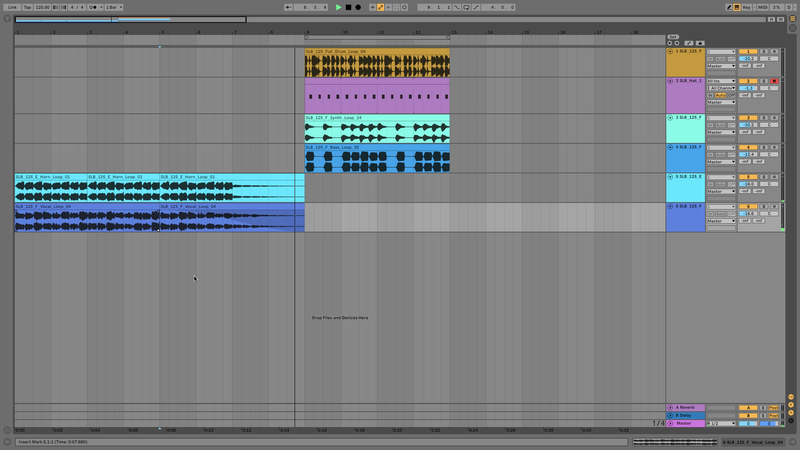Toggle MIDI Arrangement Overdub plus icon
Screen dimensions: 800x450
click(x=372, y=7)
